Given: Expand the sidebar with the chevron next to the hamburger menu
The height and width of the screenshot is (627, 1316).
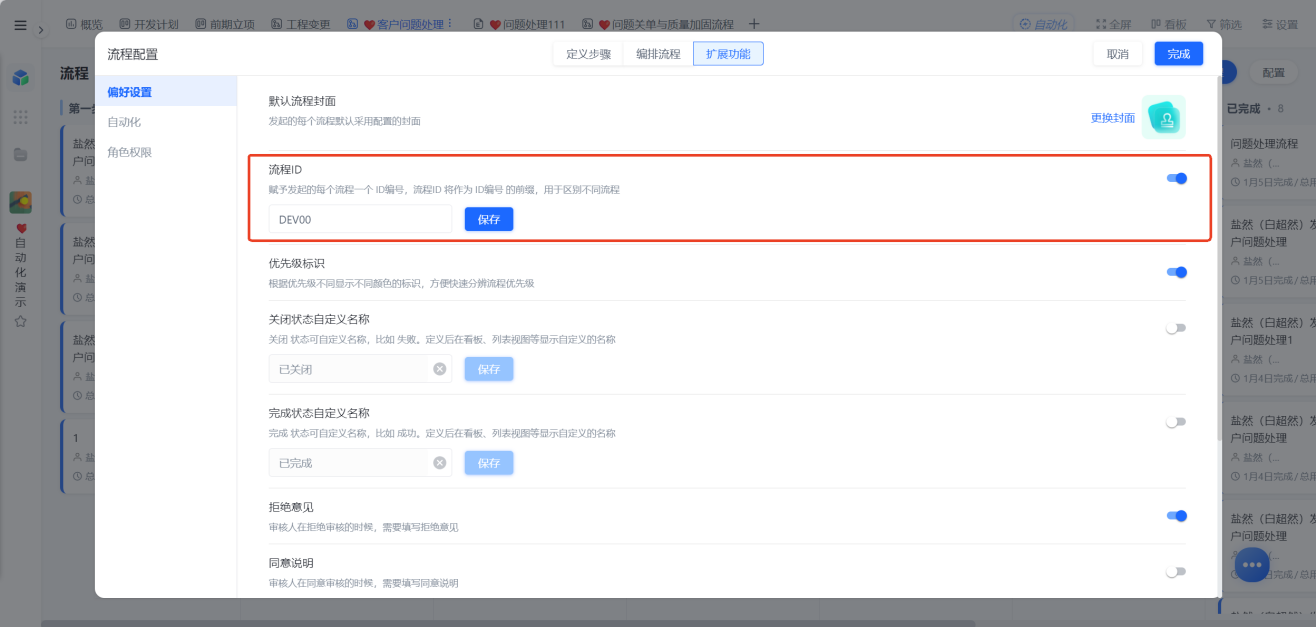Looking at the screenshot, I should point(41,30).
